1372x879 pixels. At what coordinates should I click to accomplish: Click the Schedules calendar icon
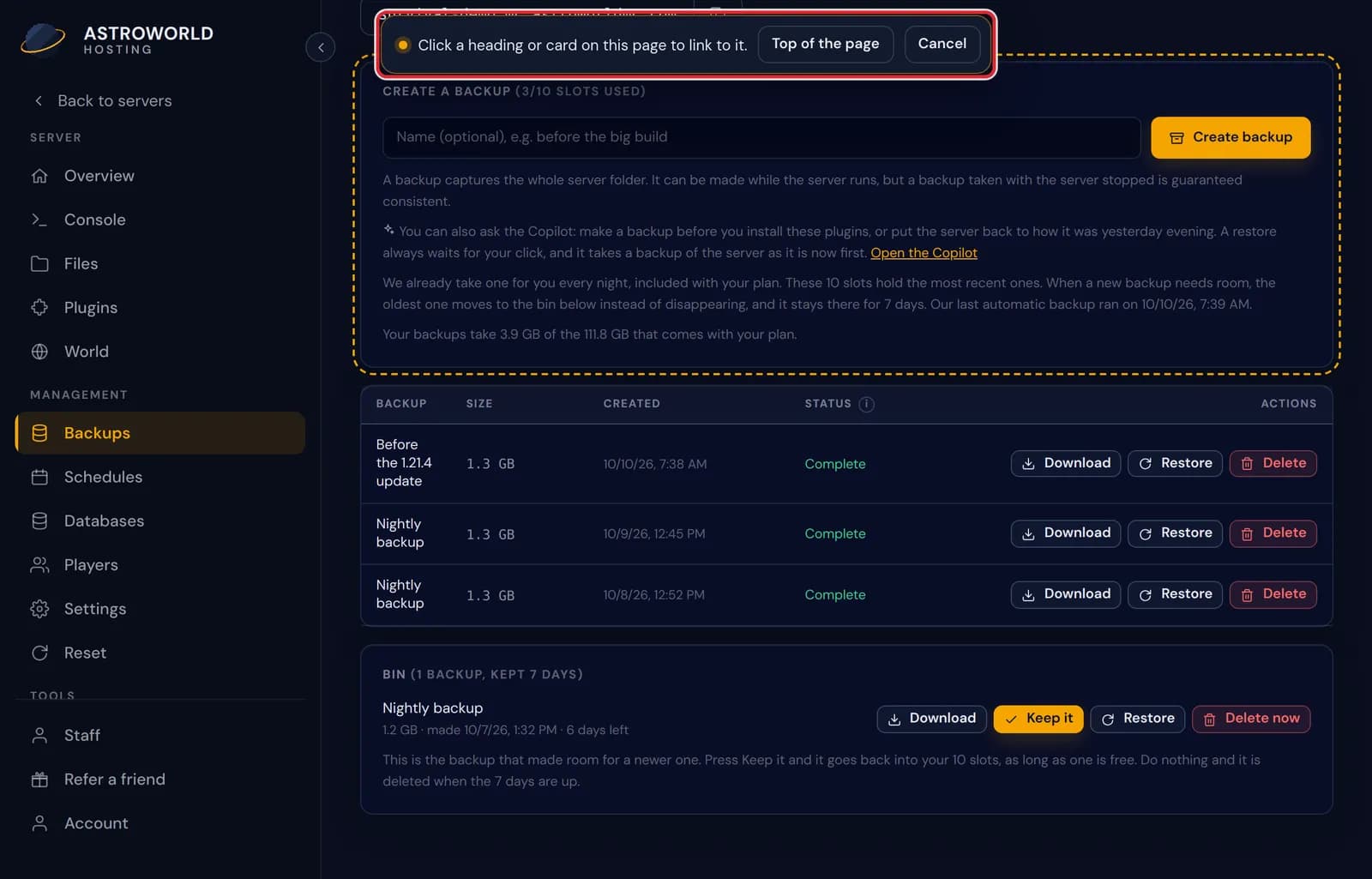(x=39, y=477)
